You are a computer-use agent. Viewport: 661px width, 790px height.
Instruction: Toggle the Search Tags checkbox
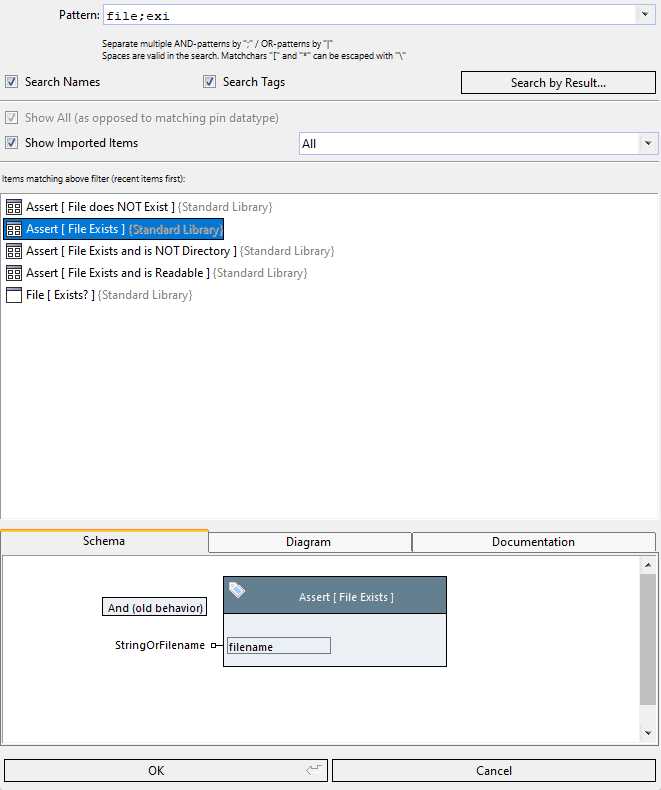[x=210, y=82]
